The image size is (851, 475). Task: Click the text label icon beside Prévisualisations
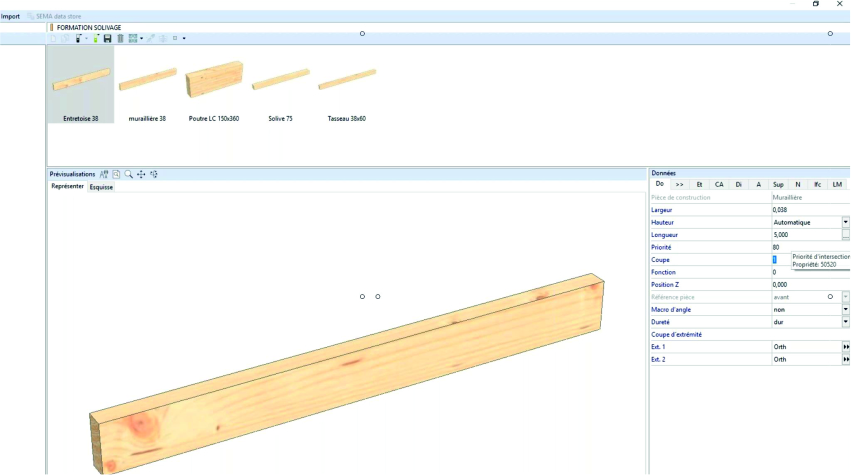pos(104,174)
